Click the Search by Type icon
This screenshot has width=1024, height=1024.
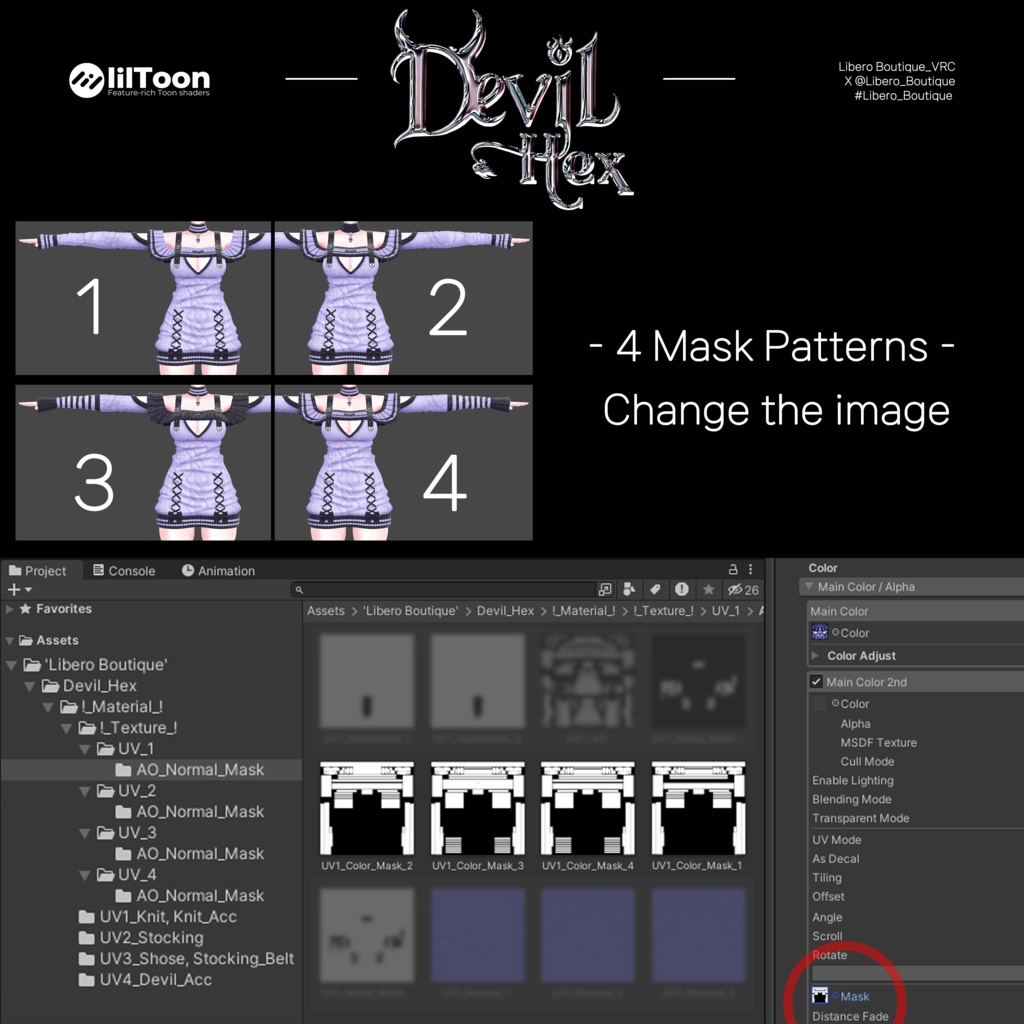(629, 590)
